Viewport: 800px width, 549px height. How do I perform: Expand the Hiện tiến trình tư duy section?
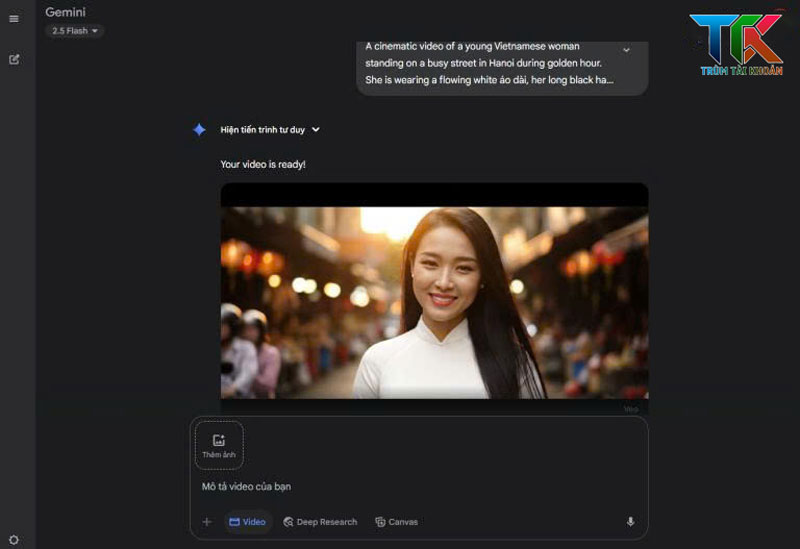(x=270, y=130)
